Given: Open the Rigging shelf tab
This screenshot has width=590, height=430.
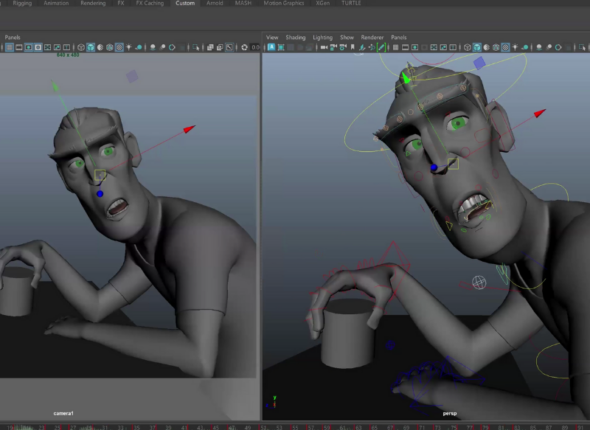Looking at the screenshot, I should (22, 3).
